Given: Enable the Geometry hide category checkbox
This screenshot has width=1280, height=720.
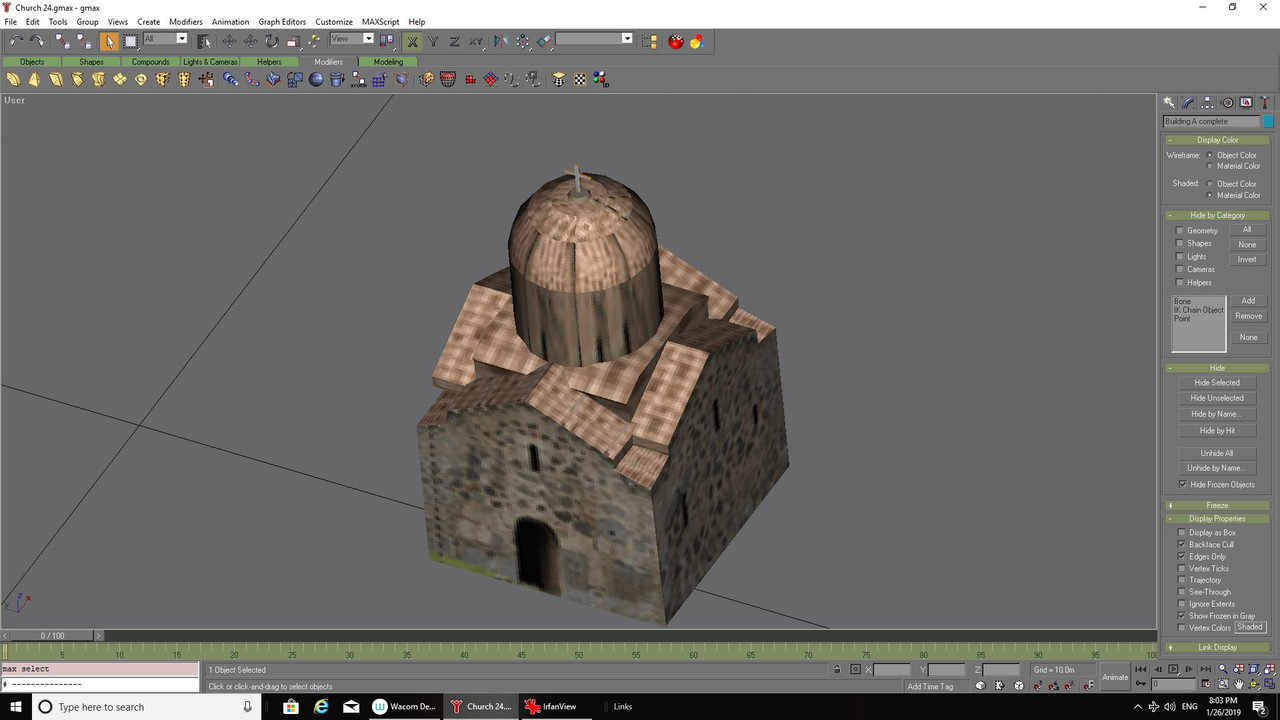Looking at the screenshot, I should 1180,231.
